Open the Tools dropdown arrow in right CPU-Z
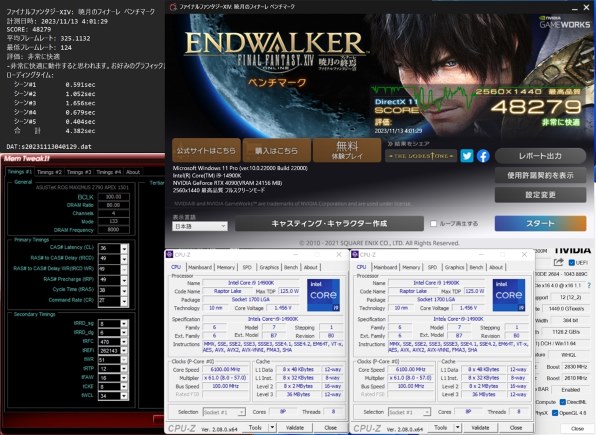 pos(458,427)
